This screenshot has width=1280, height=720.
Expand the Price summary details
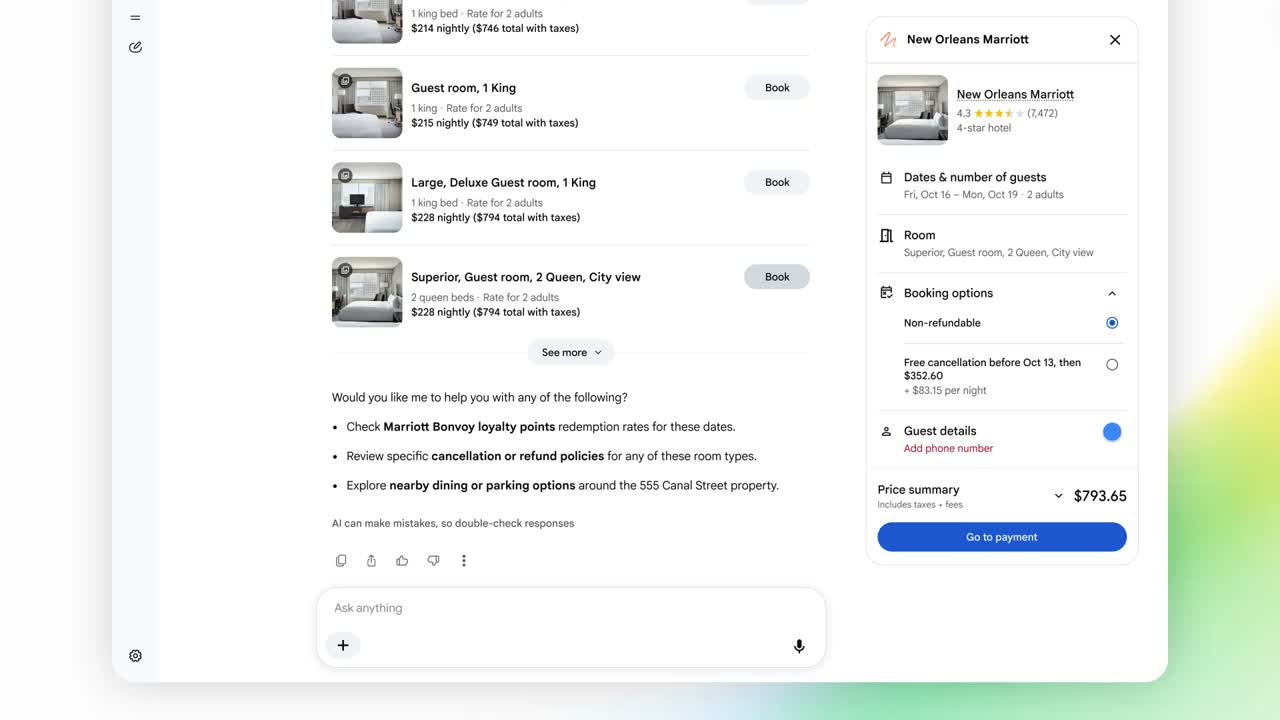click(x=1059, y=496)
